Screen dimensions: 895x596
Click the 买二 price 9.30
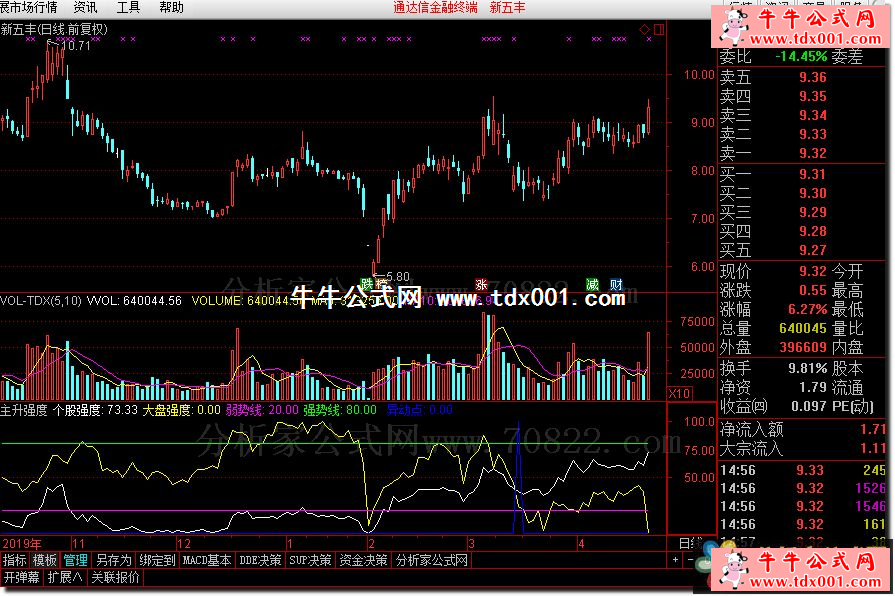(x=813, y=193)
